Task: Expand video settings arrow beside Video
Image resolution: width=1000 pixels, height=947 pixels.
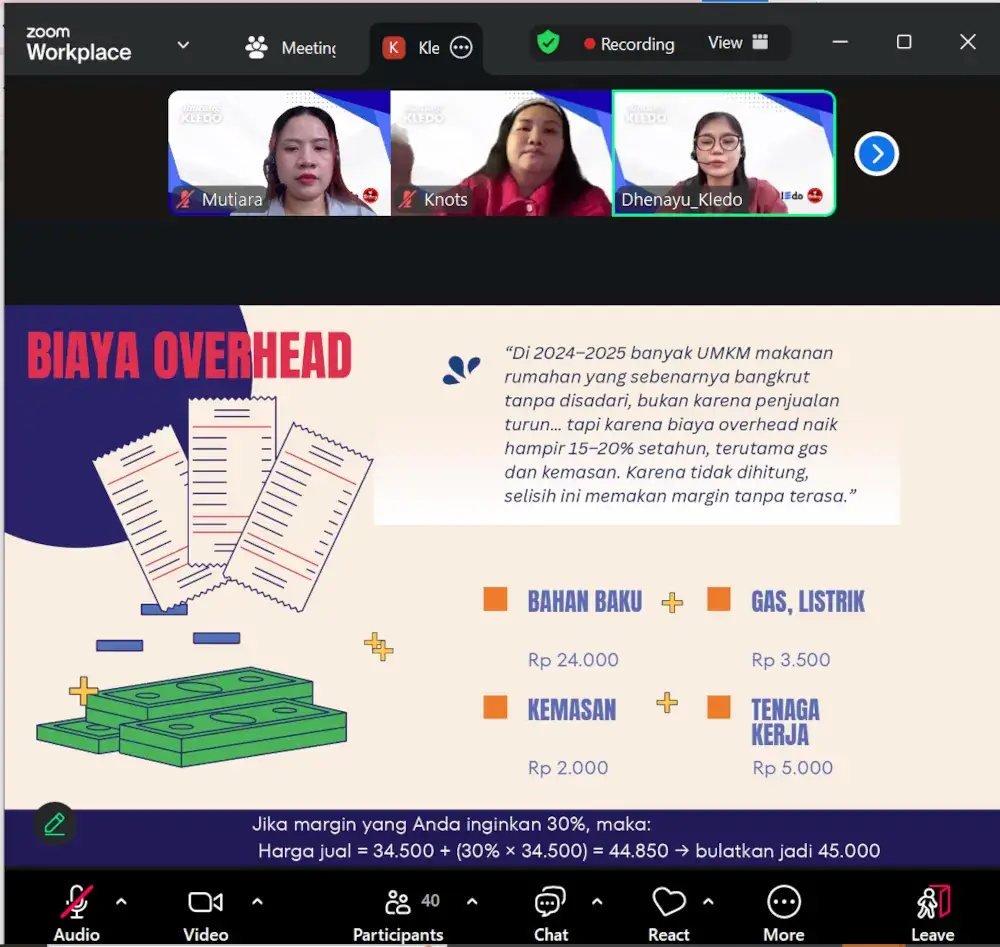Action: [x=257, y=901]
